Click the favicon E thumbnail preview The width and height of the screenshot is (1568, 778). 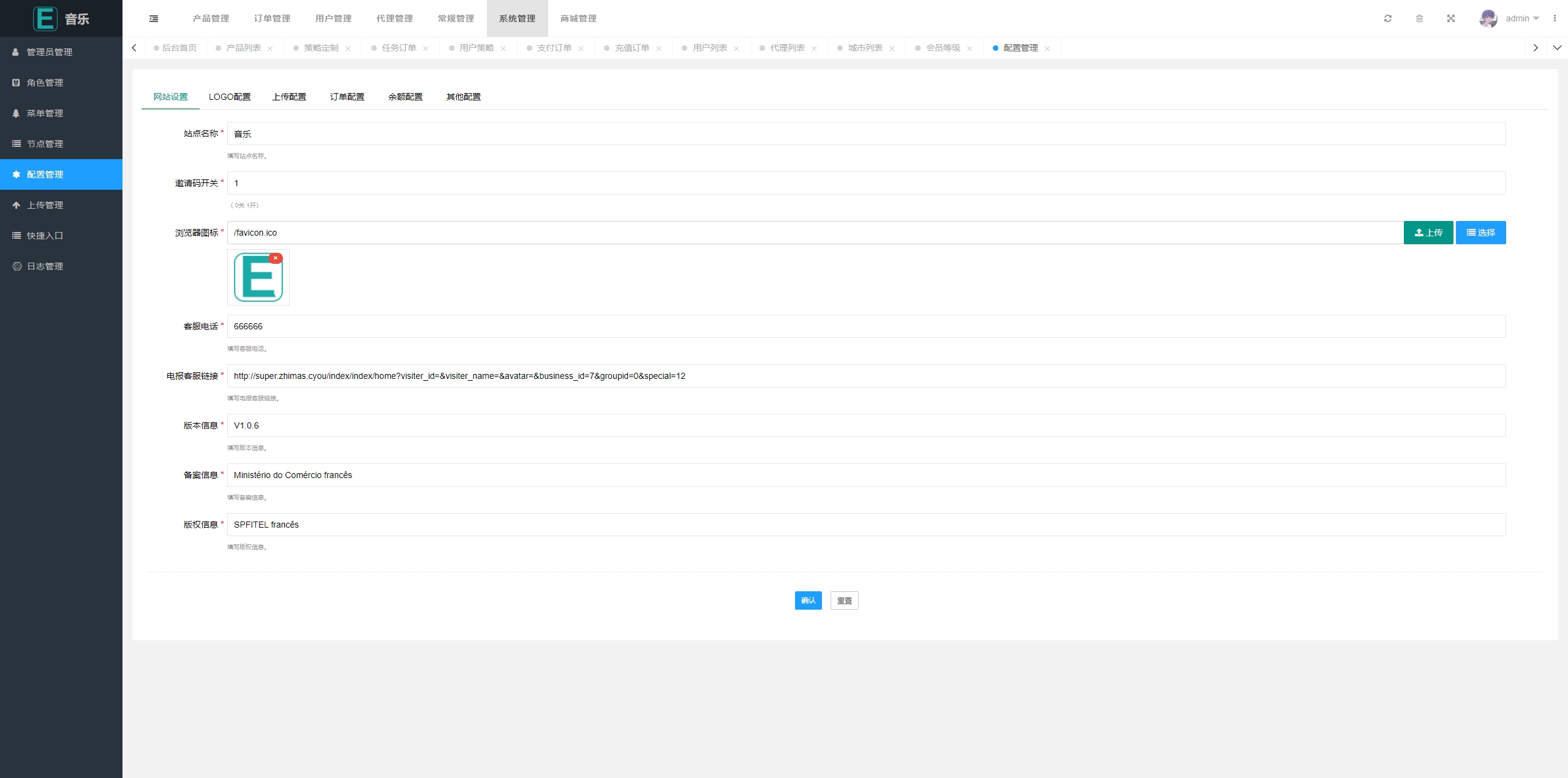(258, 279)
